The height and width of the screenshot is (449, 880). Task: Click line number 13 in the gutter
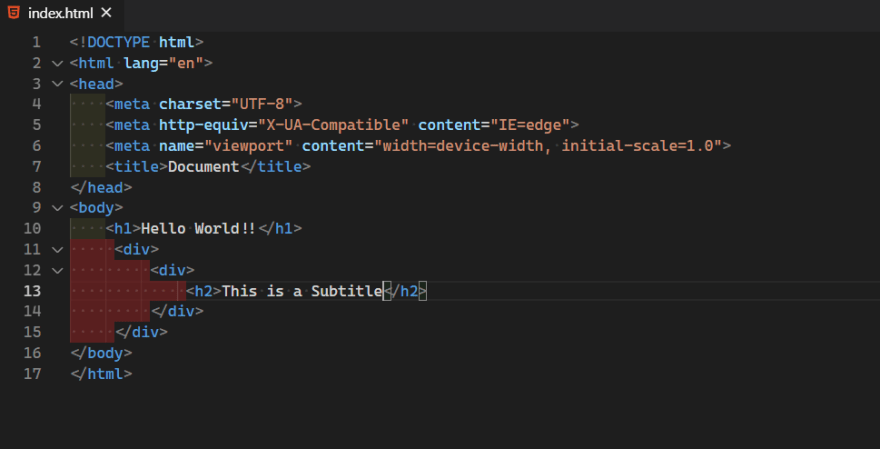tap(32, 291)
